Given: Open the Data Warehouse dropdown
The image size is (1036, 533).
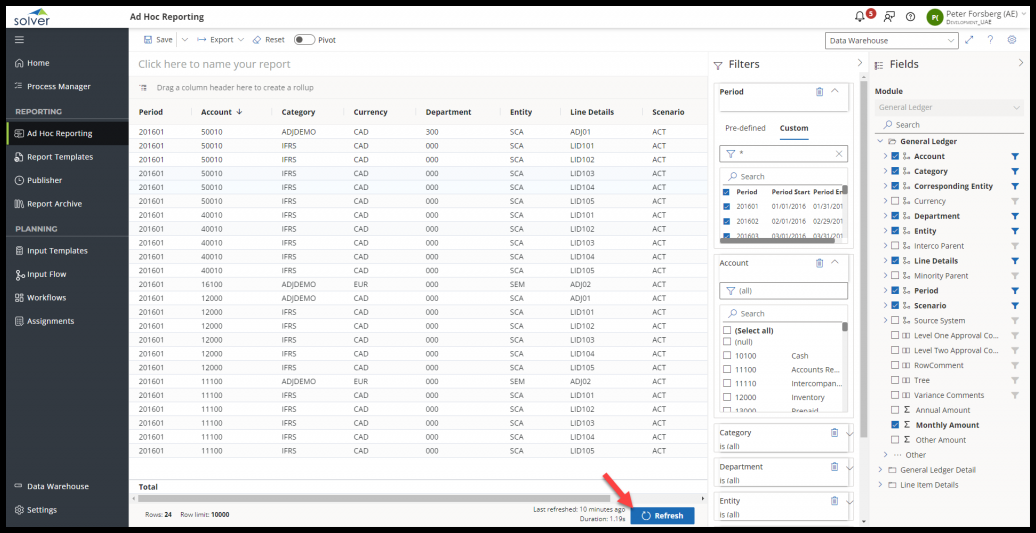Looking at the screenshot, I should [x=892, y=40].
